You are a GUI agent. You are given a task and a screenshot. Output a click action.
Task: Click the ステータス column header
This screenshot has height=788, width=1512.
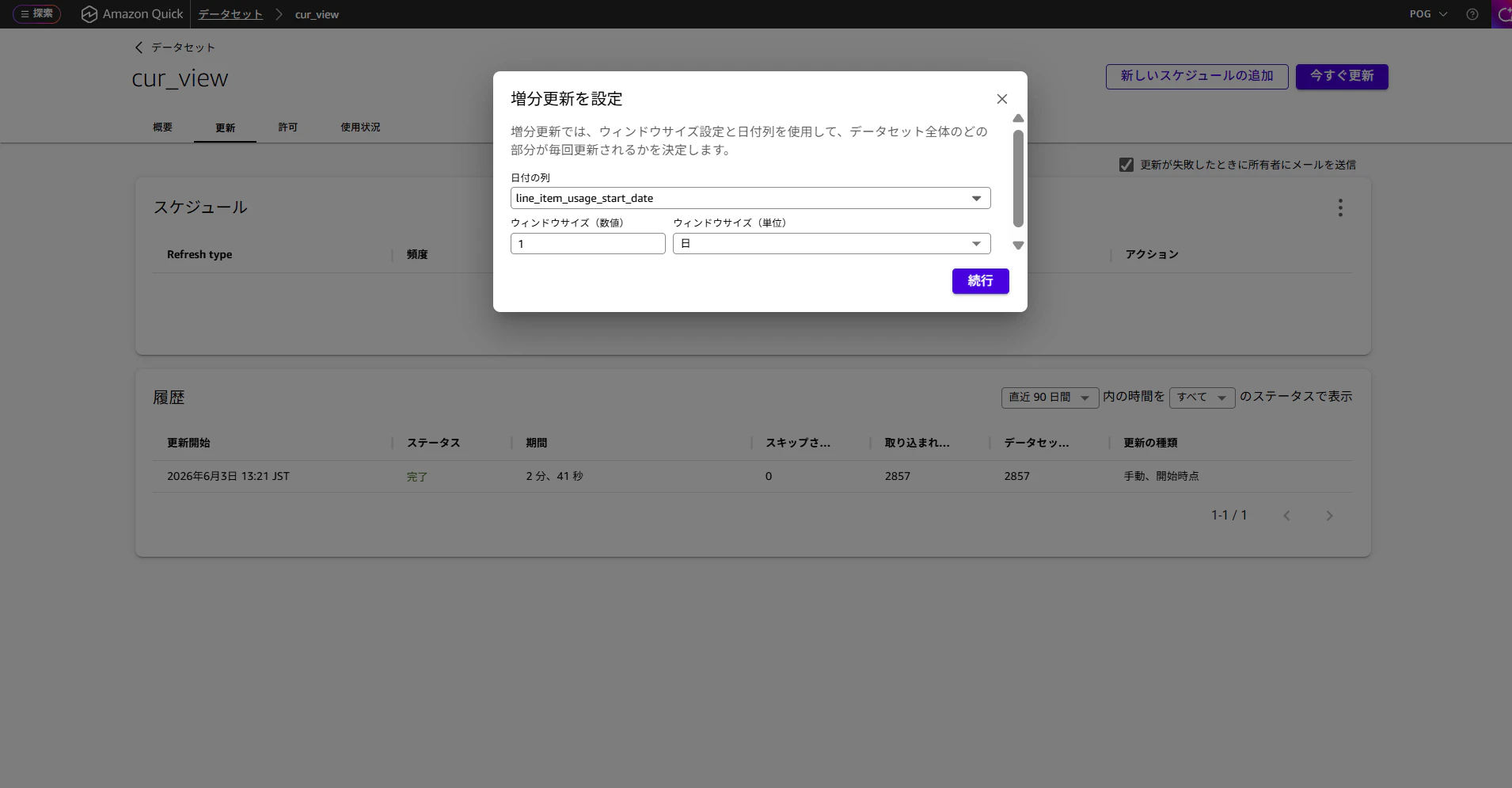tap(434, 443)
